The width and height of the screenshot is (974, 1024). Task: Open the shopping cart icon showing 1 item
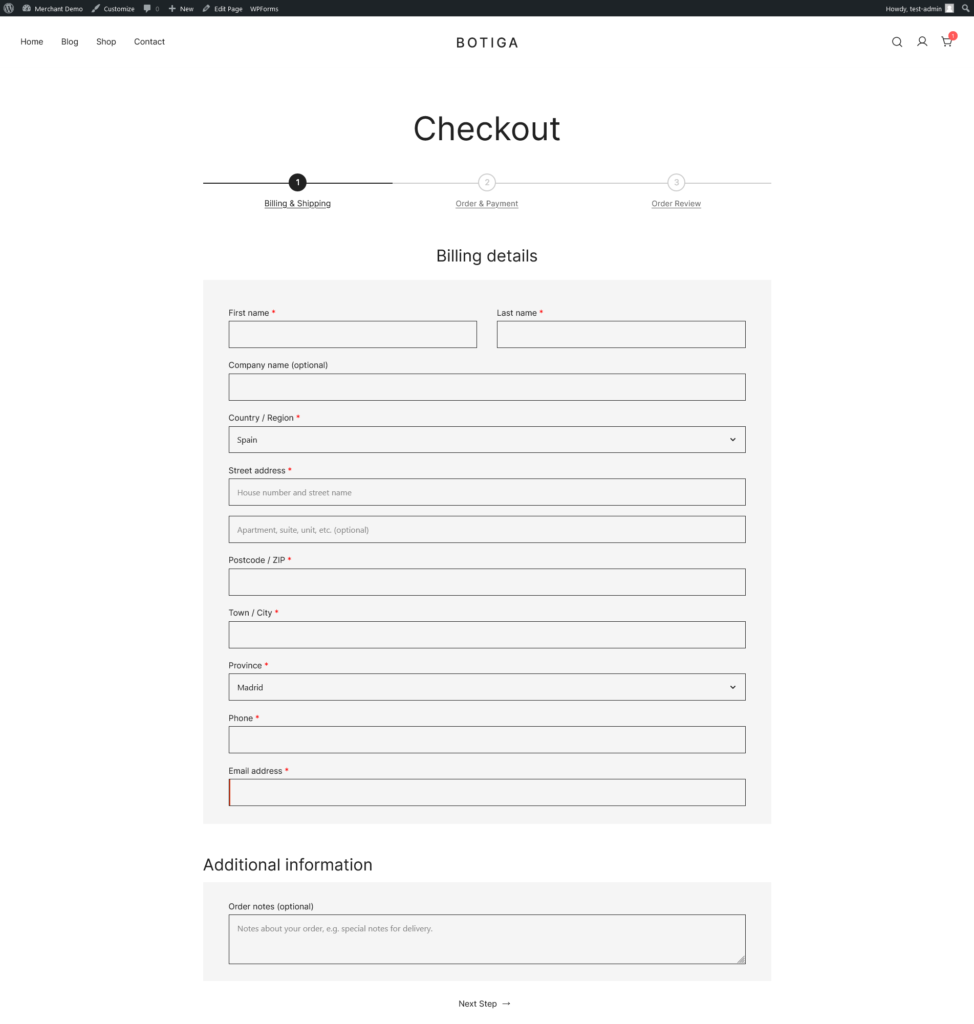tap(945, 43)
